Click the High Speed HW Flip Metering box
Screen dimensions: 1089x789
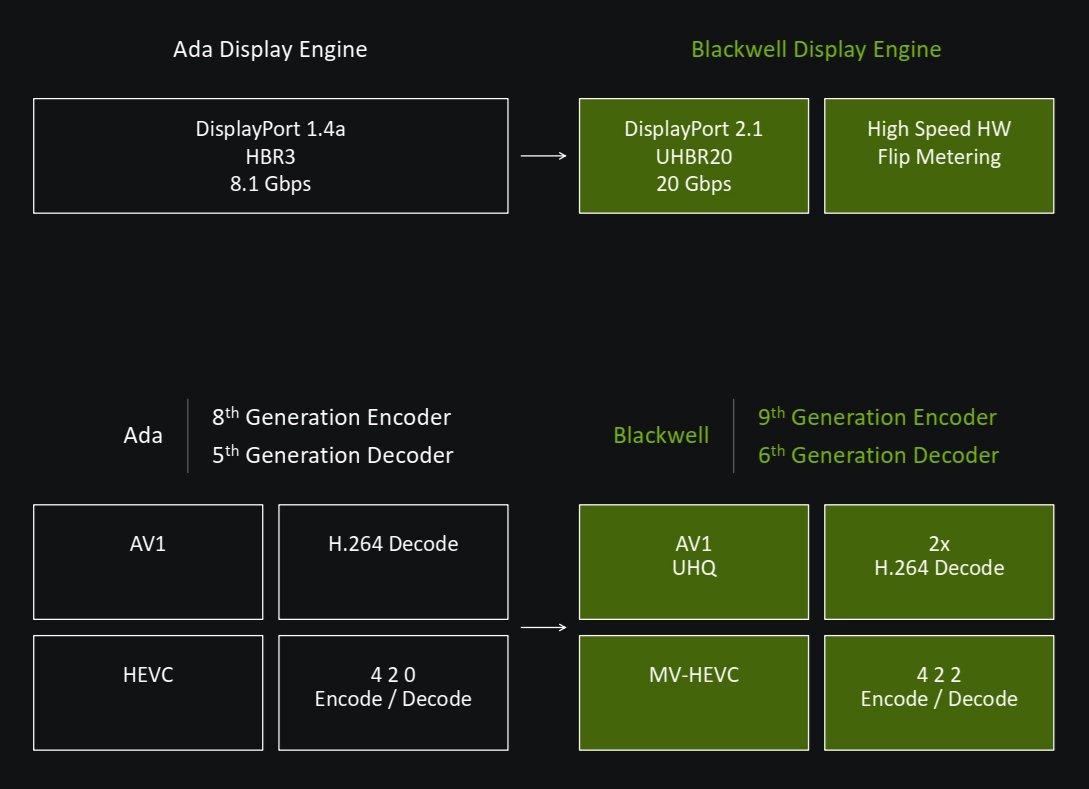938,156
